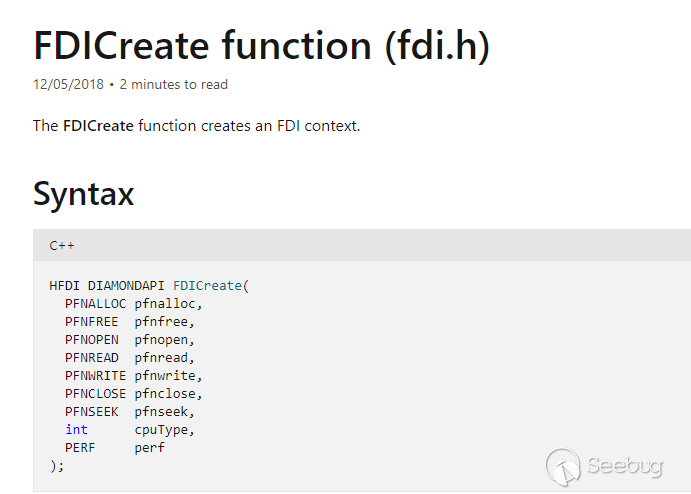Click the 12/05/2018 publication date
This screenshot has width=691, height=494.
[67, 84]
